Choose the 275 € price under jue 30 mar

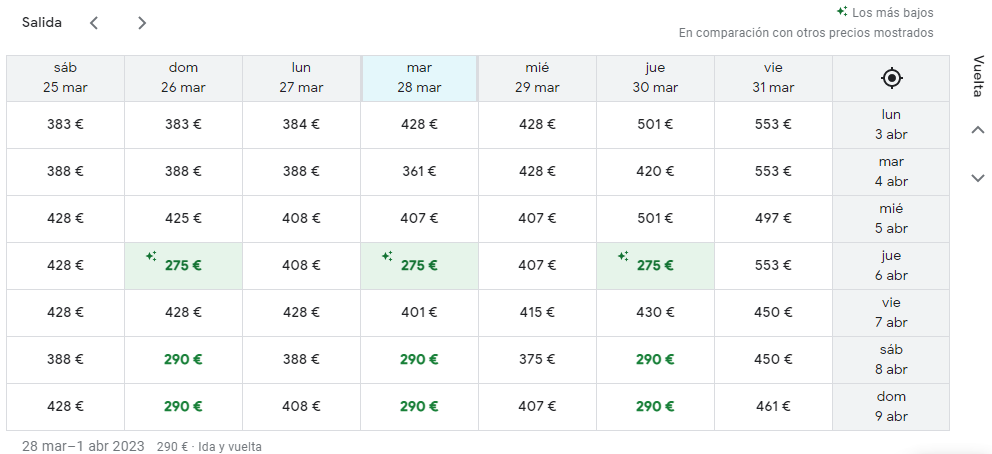[655, 266]
